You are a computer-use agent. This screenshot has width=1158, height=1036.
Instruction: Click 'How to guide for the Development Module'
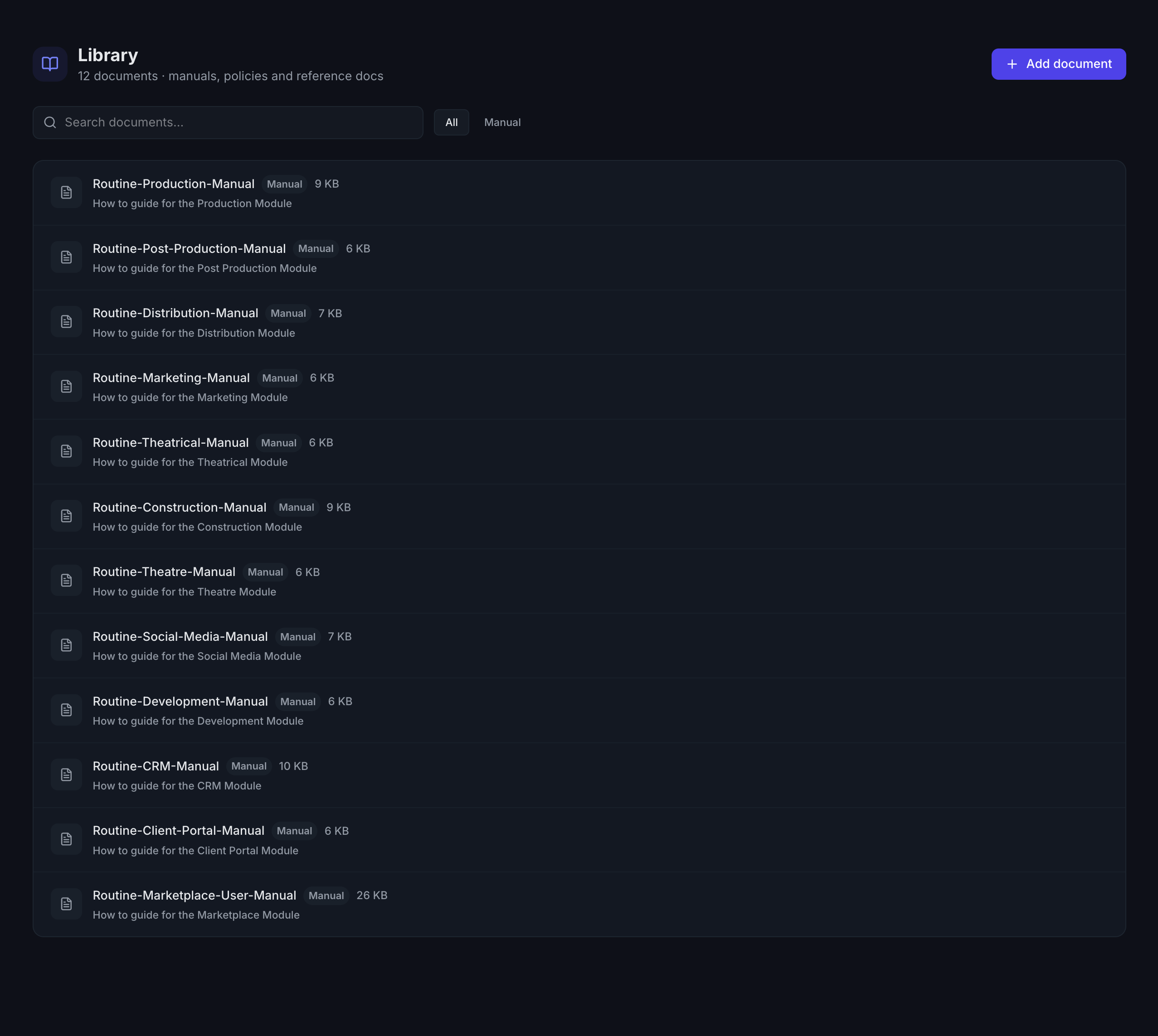[198, 721]
